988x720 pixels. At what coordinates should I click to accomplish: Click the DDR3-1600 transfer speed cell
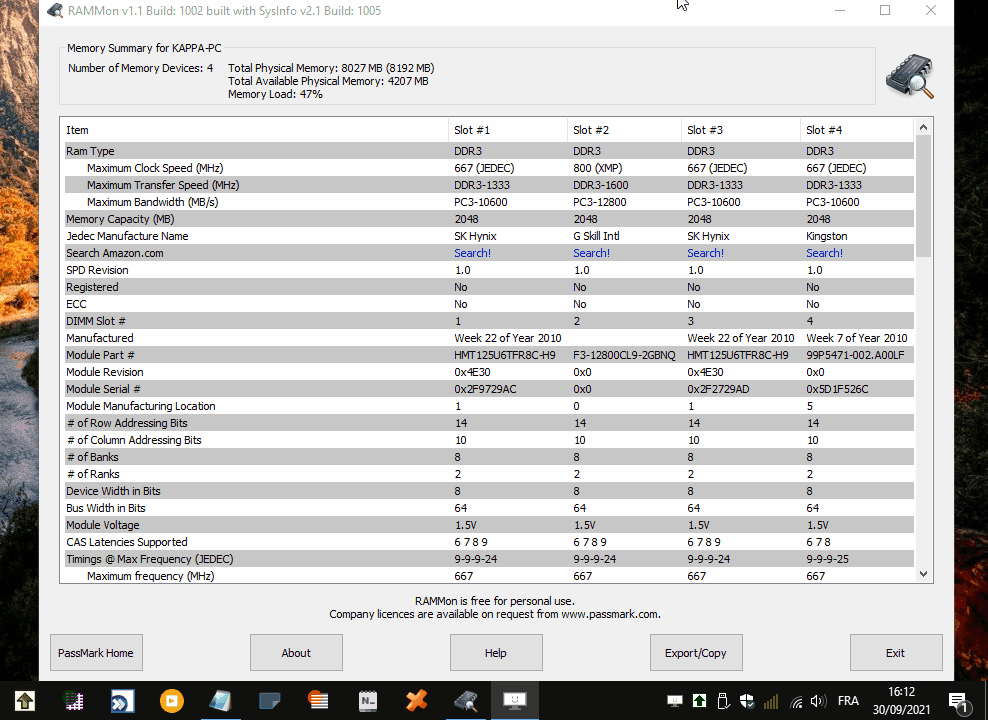tap(600, 185)
